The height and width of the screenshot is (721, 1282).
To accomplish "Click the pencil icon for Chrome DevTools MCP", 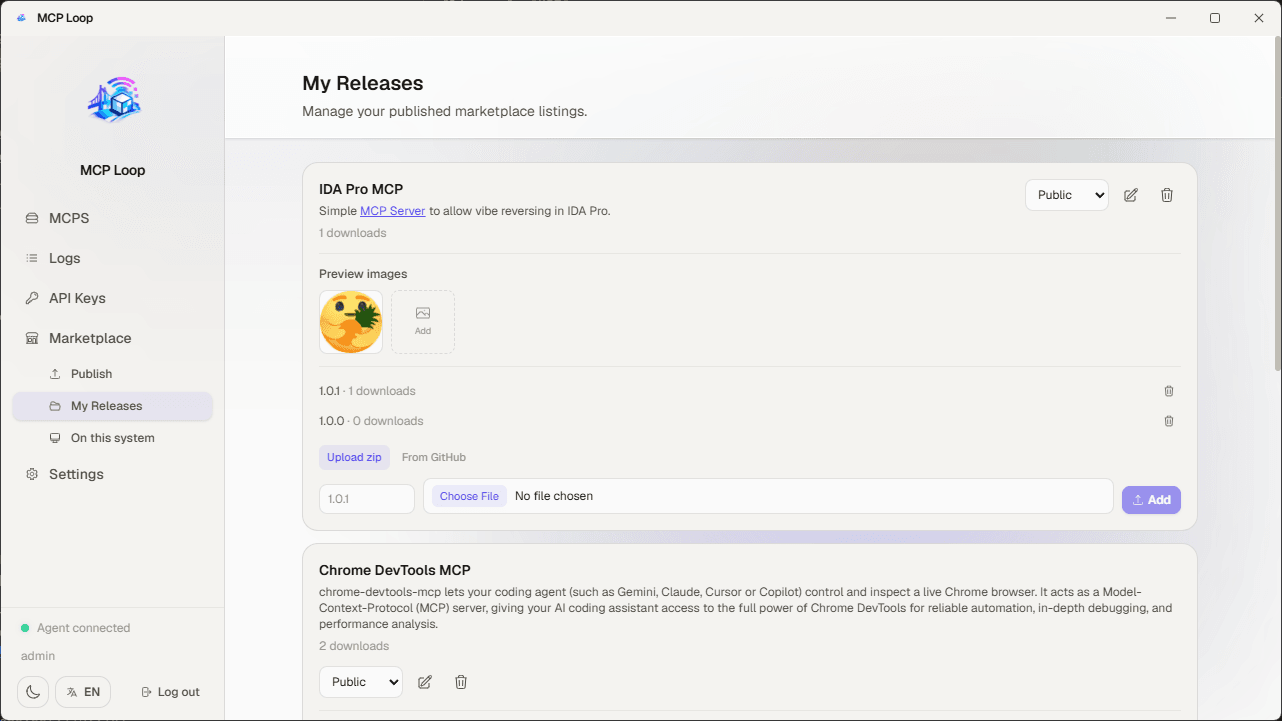I will coord(425,682).
